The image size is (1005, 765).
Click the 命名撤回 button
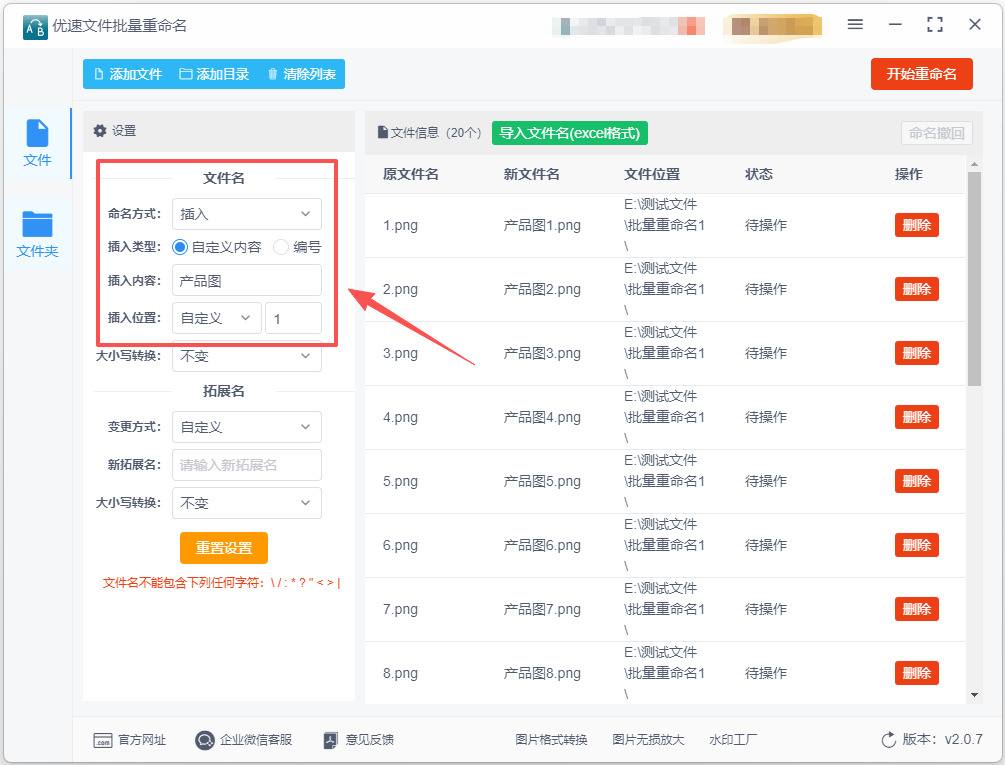[x=936, y=133]
